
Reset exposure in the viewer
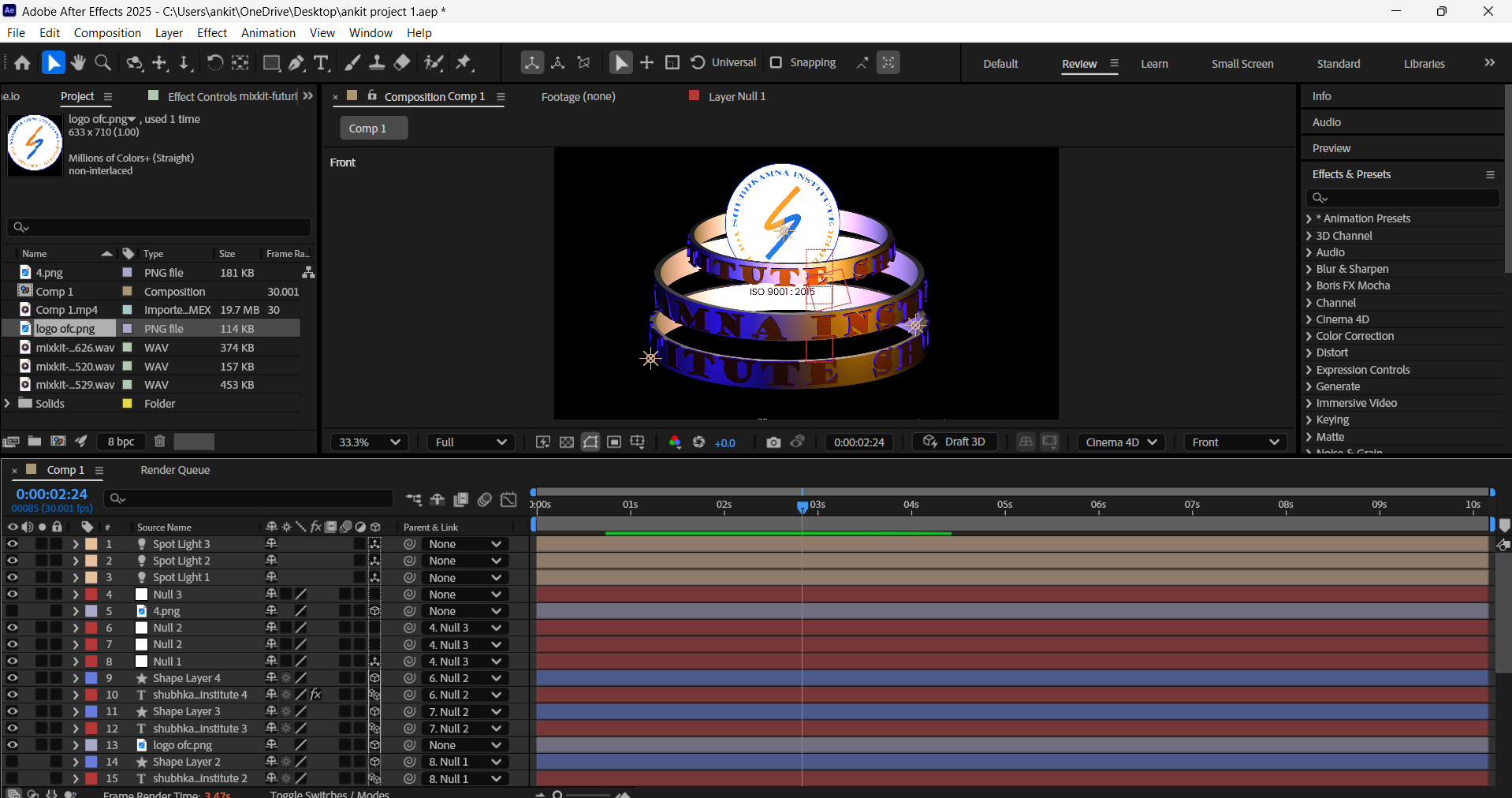(698, 442)
